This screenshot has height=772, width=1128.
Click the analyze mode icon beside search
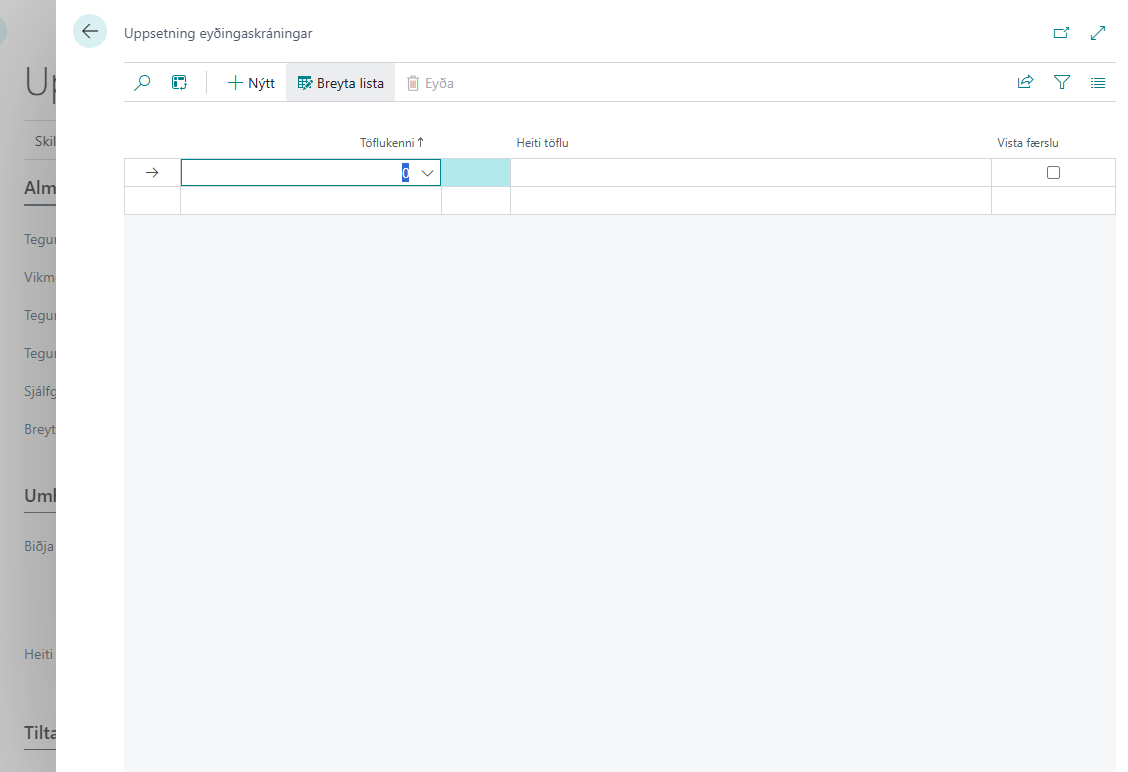pos(179,83)
